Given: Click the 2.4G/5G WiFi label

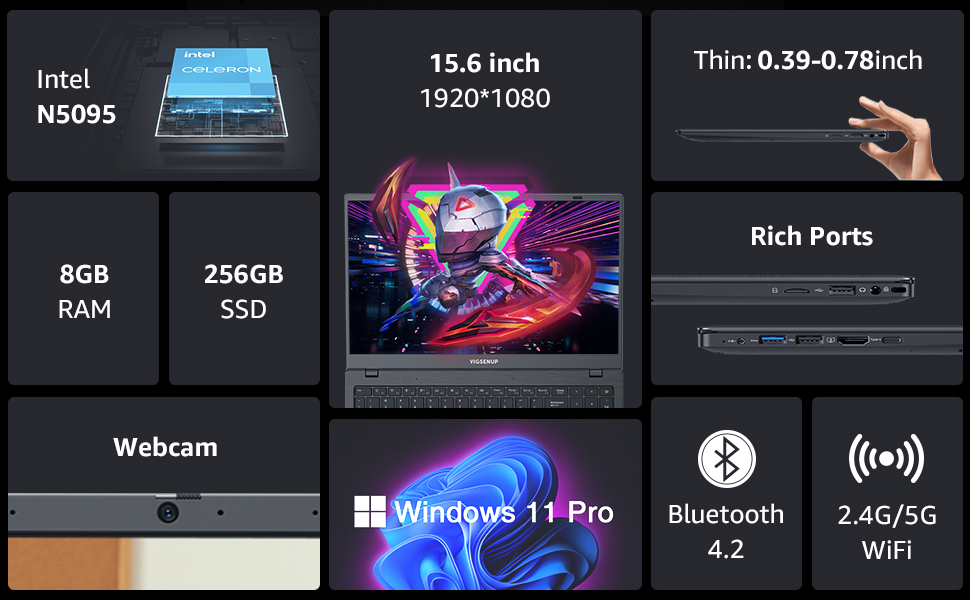Looking at the screenshot, I should coord(887,532).
